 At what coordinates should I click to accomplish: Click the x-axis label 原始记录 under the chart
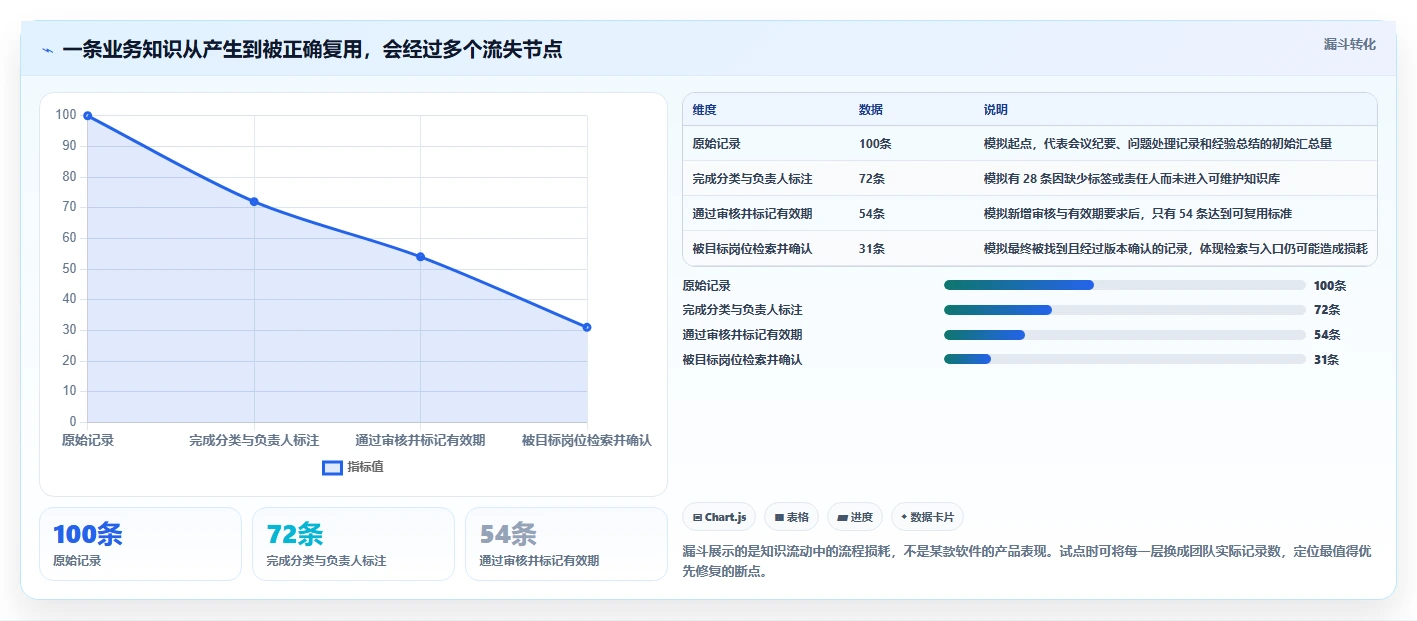click(88, 440)
